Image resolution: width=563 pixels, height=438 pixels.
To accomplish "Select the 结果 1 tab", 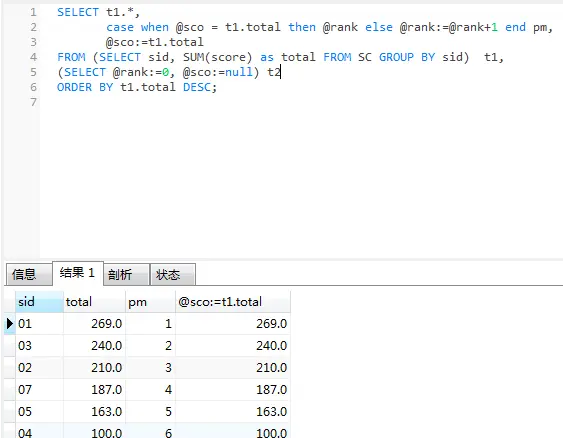I will point(78,273).
